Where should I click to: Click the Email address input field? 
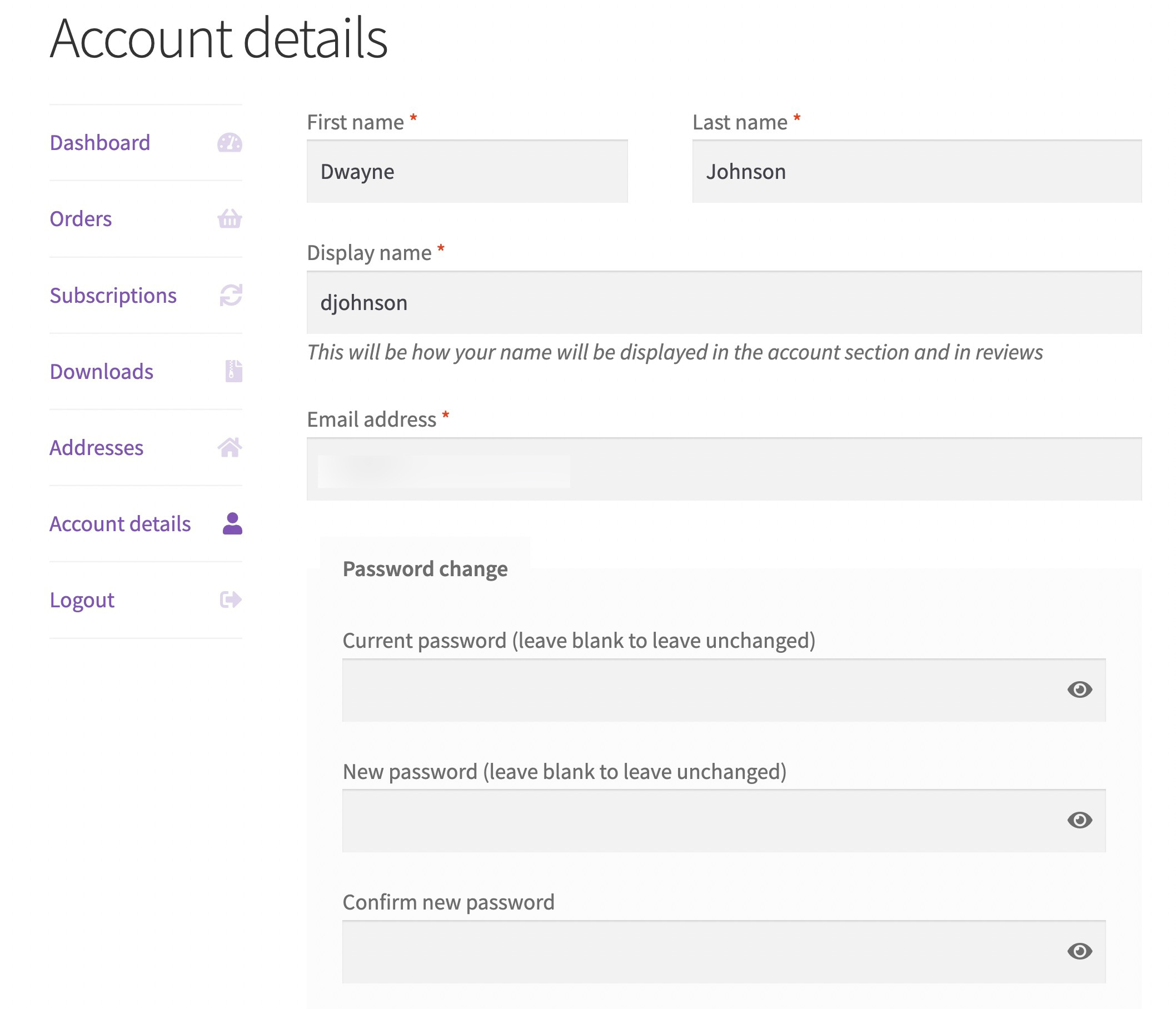point(724,469)
